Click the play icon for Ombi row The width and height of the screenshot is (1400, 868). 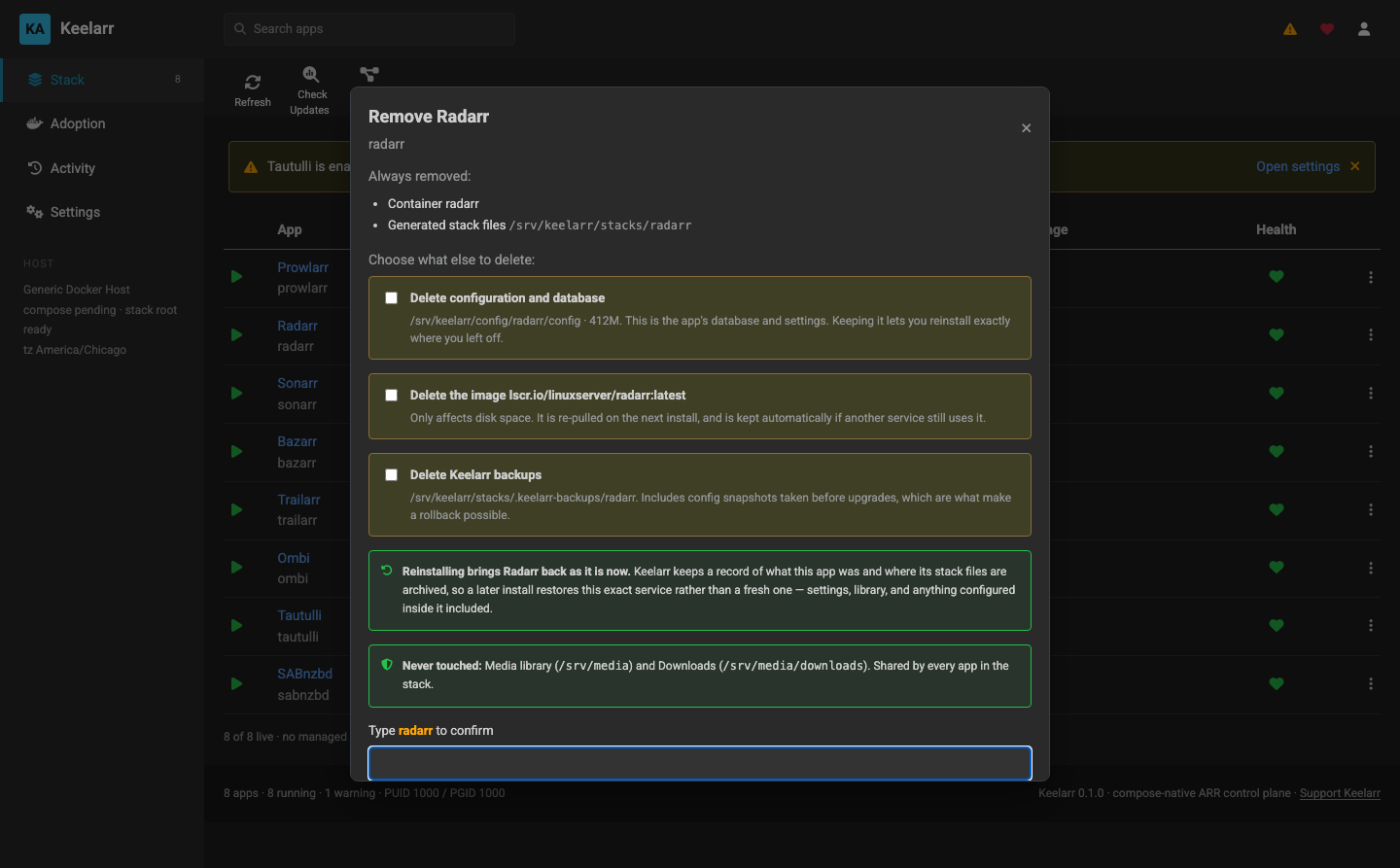point(237,568)
